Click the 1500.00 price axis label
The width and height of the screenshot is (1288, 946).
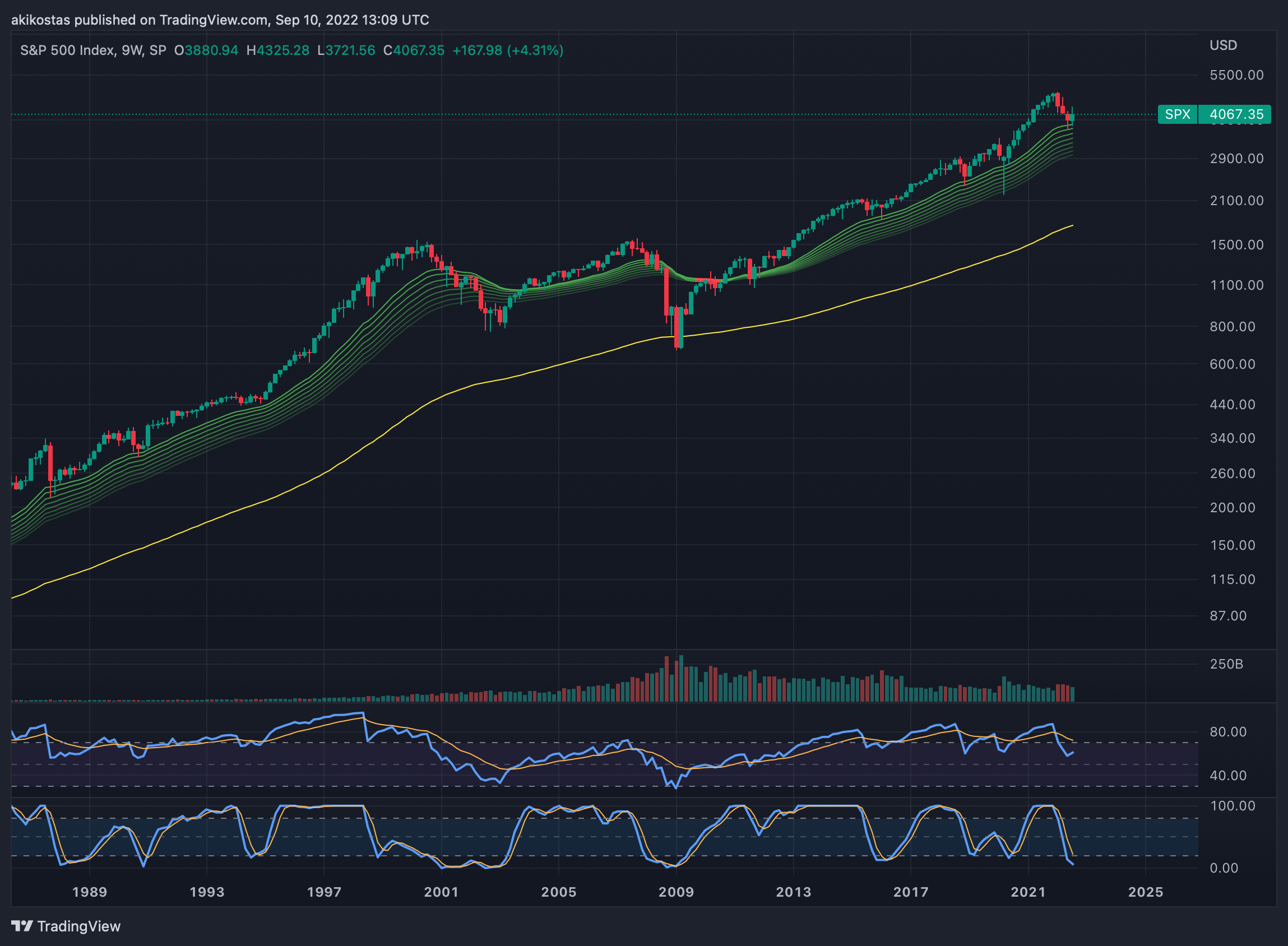[1236, 245]
